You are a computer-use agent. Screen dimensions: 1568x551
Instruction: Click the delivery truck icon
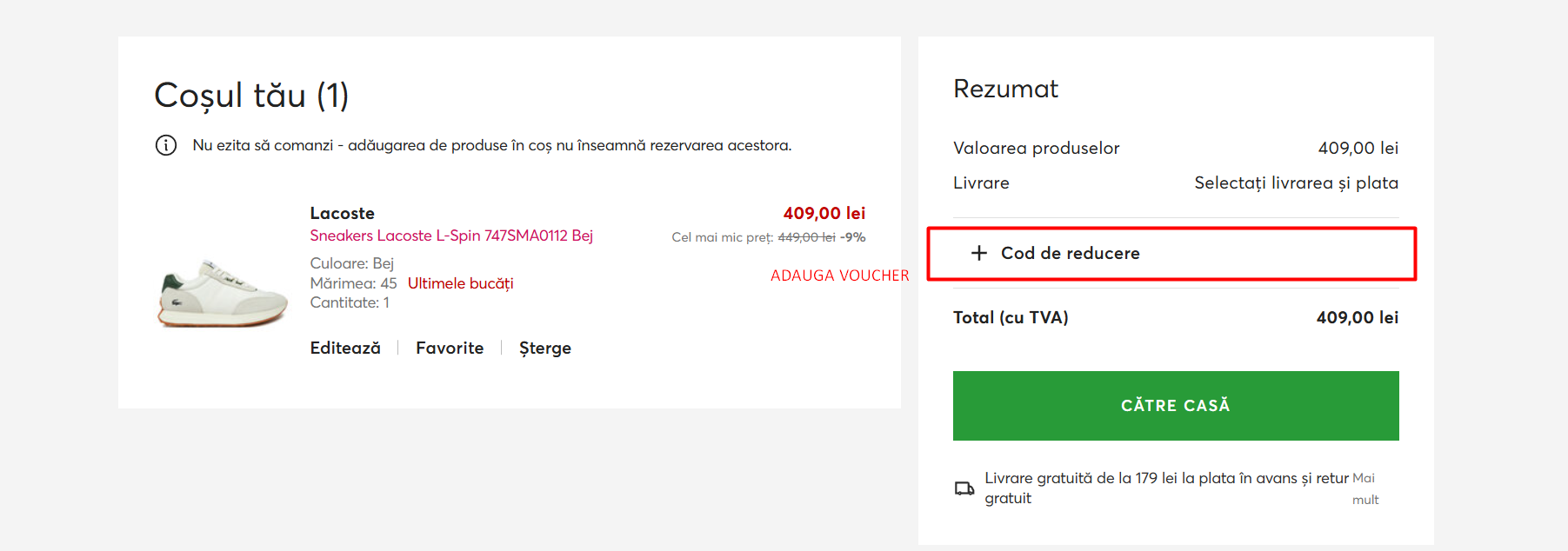(x=964, y=488)
